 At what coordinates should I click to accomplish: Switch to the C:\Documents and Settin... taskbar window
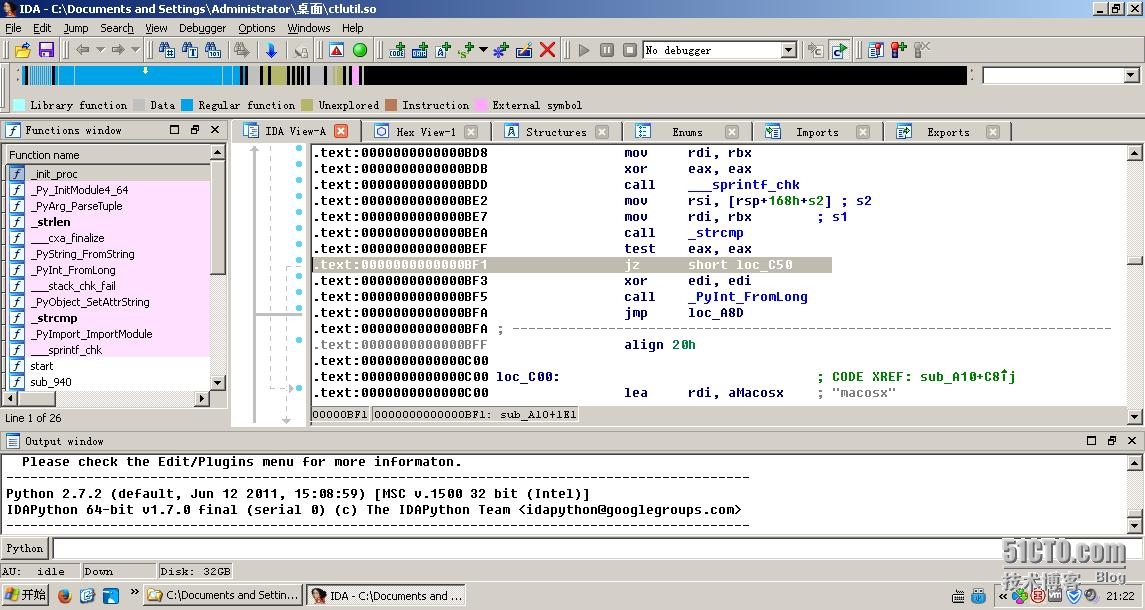(x=223, y=595)
